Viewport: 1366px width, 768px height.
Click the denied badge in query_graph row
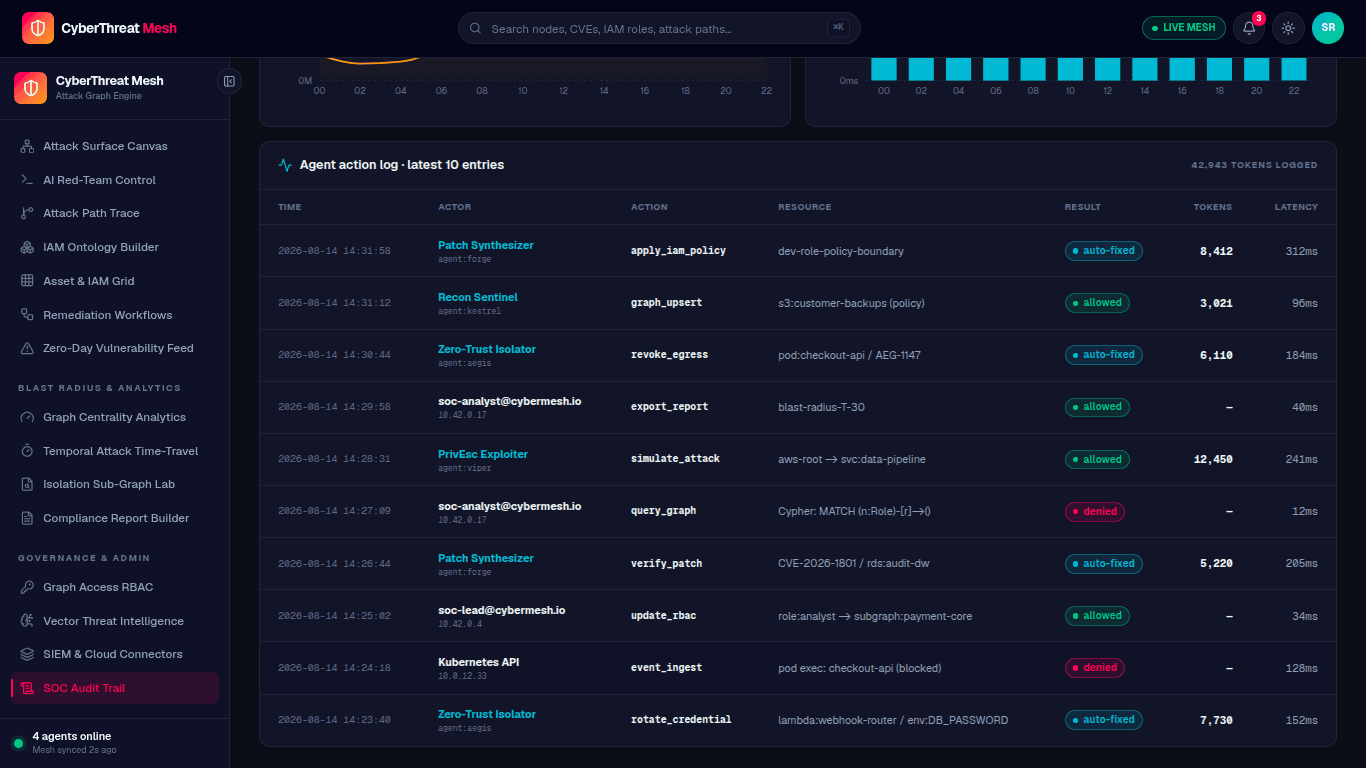(1095, 511)
